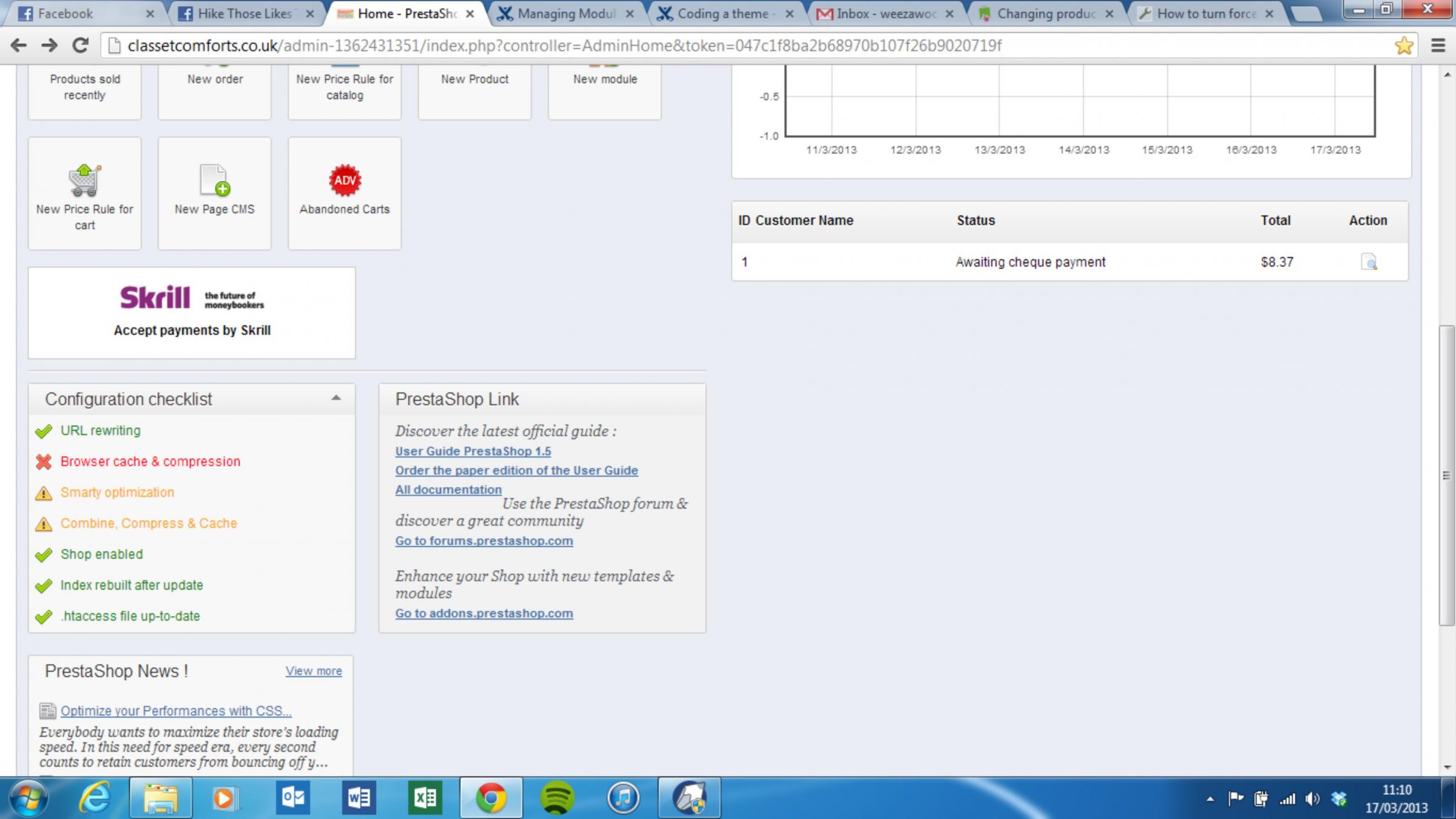The image size is (1456, 819).
Task: Open New Price Rule for cart icon
Action: (x=84, y=181)
